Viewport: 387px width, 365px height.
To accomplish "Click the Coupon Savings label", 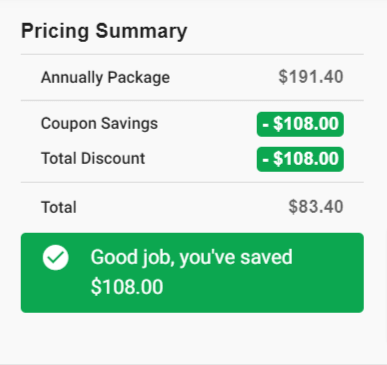I will 99,124.
